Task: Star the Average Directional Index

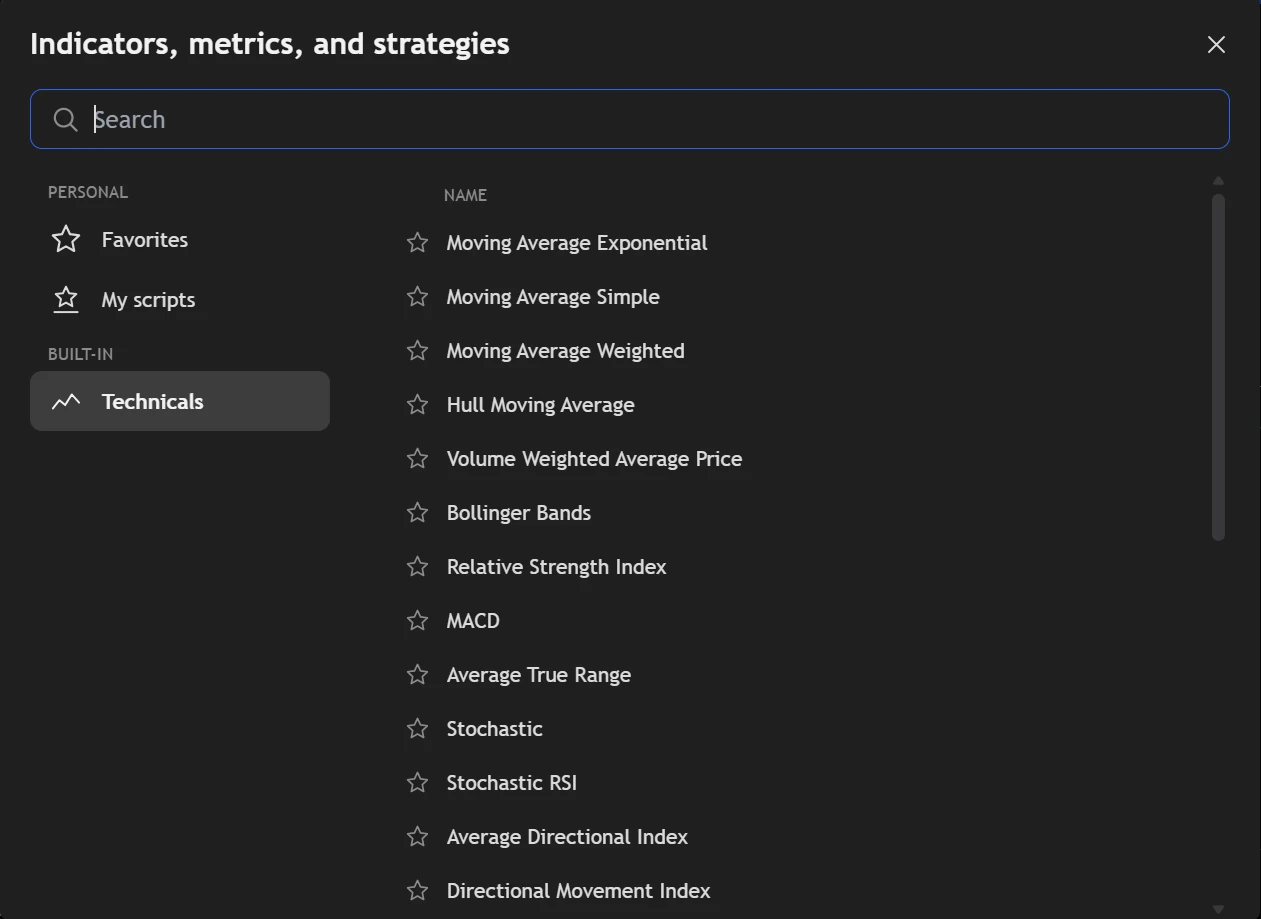Action: pos(418,837)
